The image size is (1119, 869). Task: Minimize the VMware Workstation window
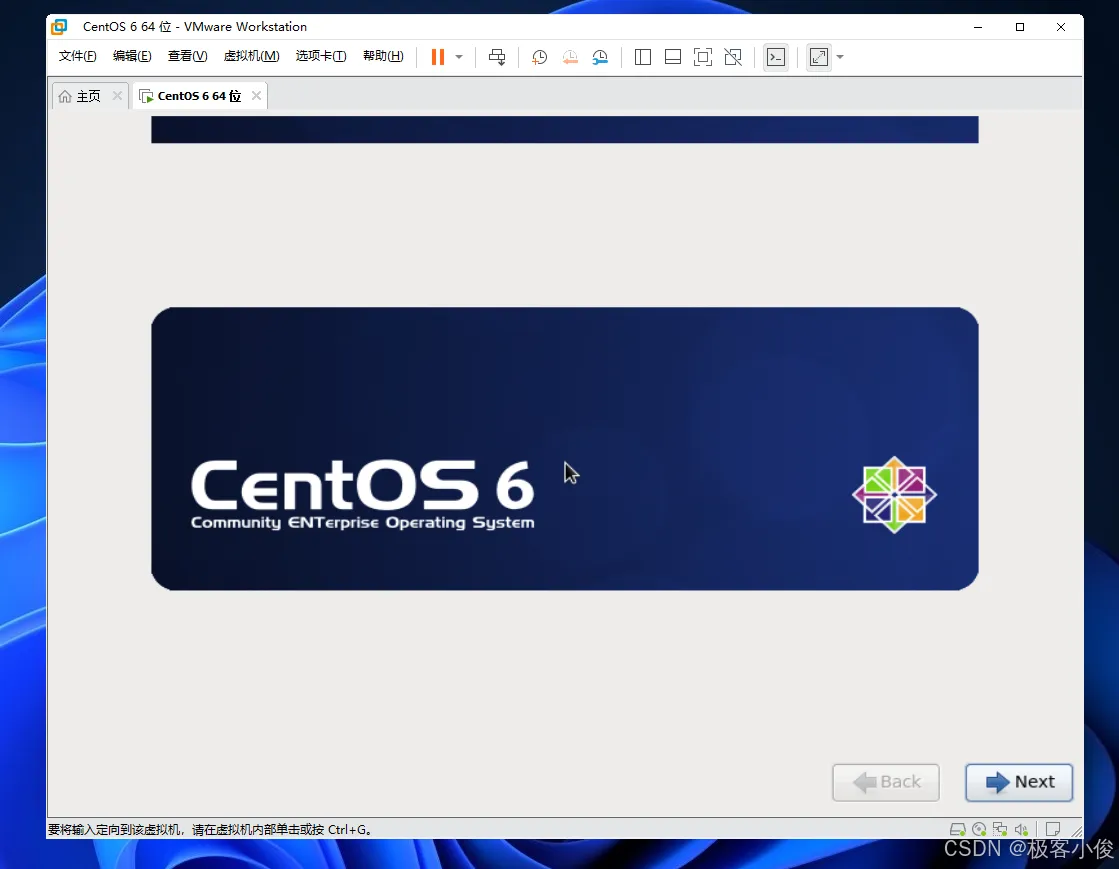click(x=978, y=27)
